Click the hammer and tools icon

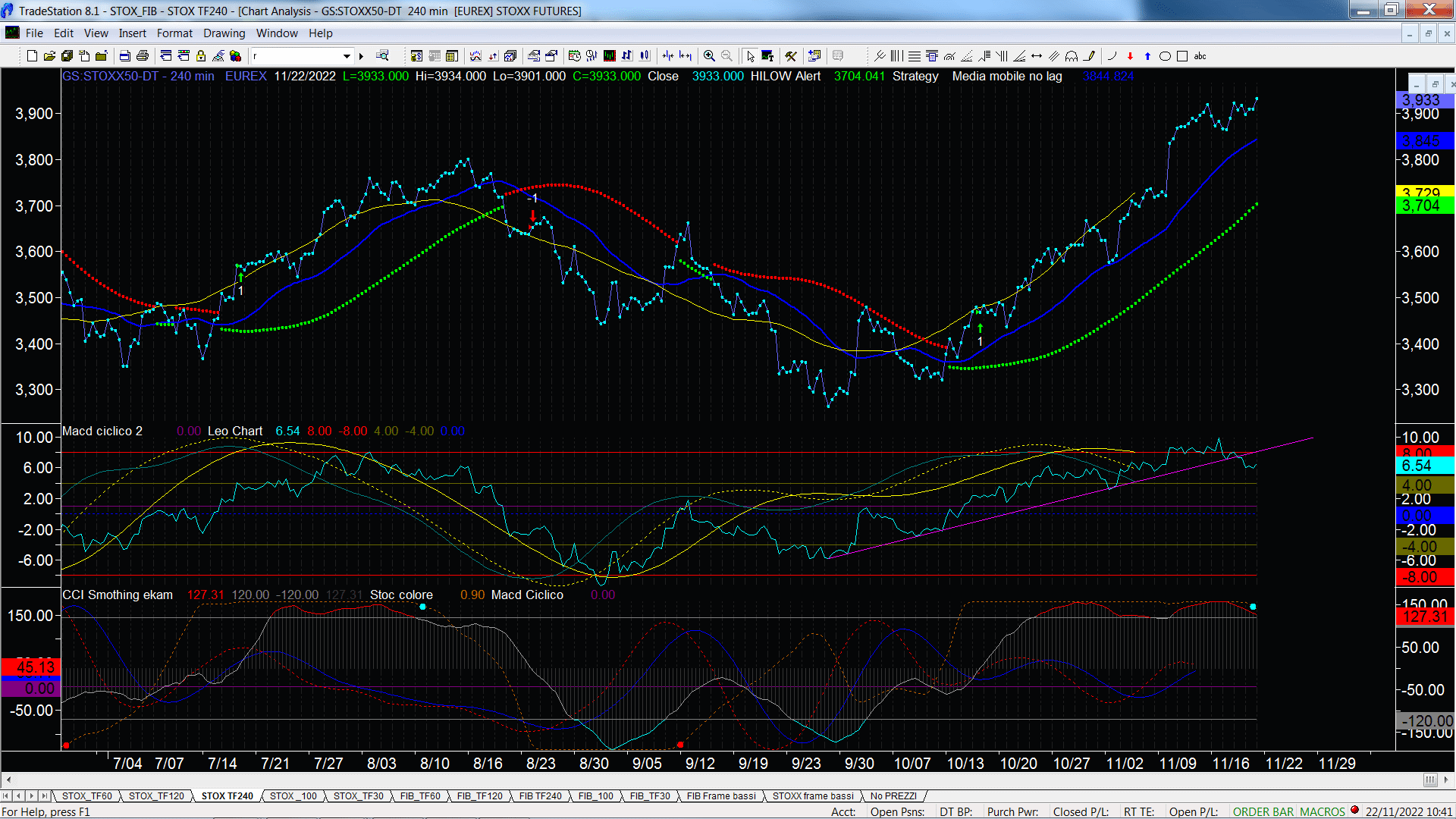coord(791,56)
